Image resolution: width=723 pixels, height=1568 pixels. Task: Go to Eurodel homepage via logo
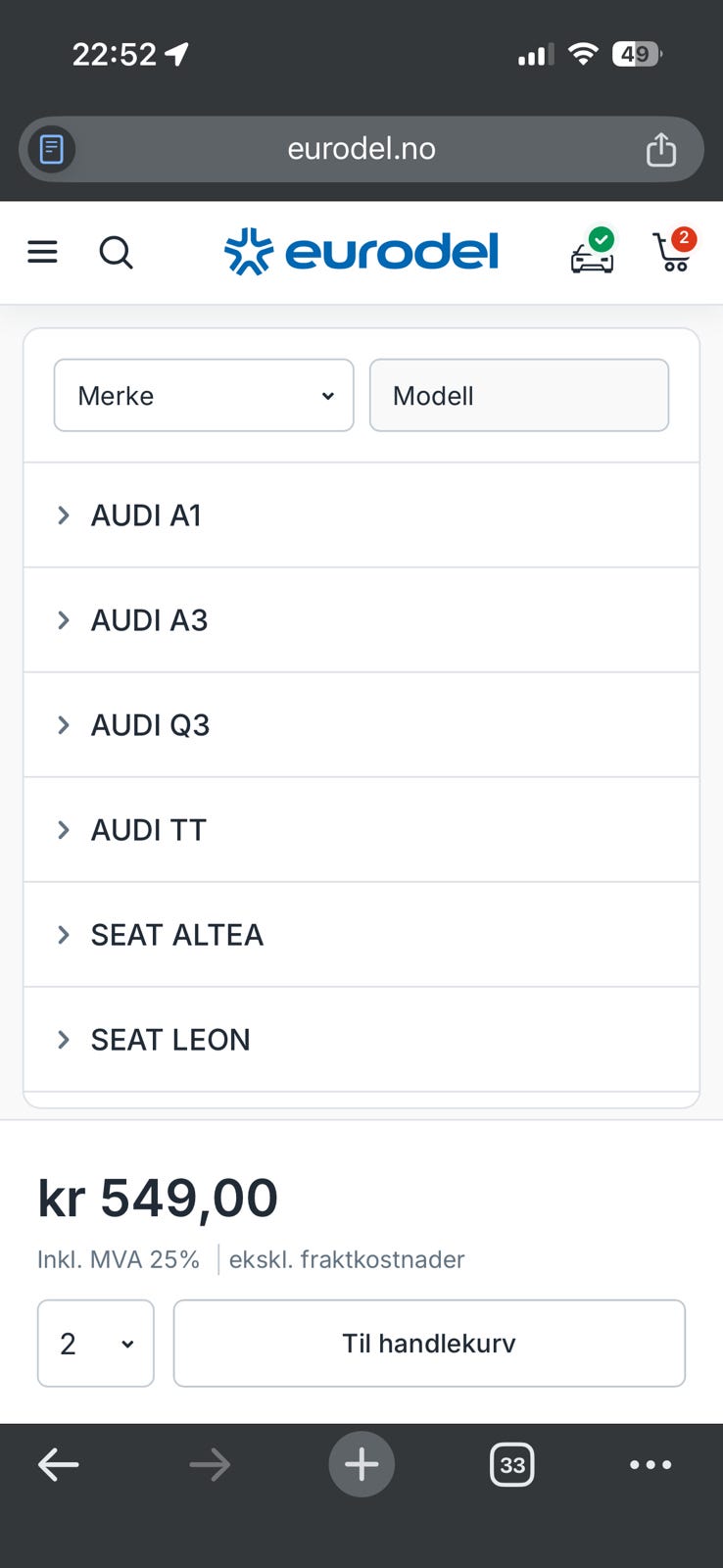(x=361, y=252)
